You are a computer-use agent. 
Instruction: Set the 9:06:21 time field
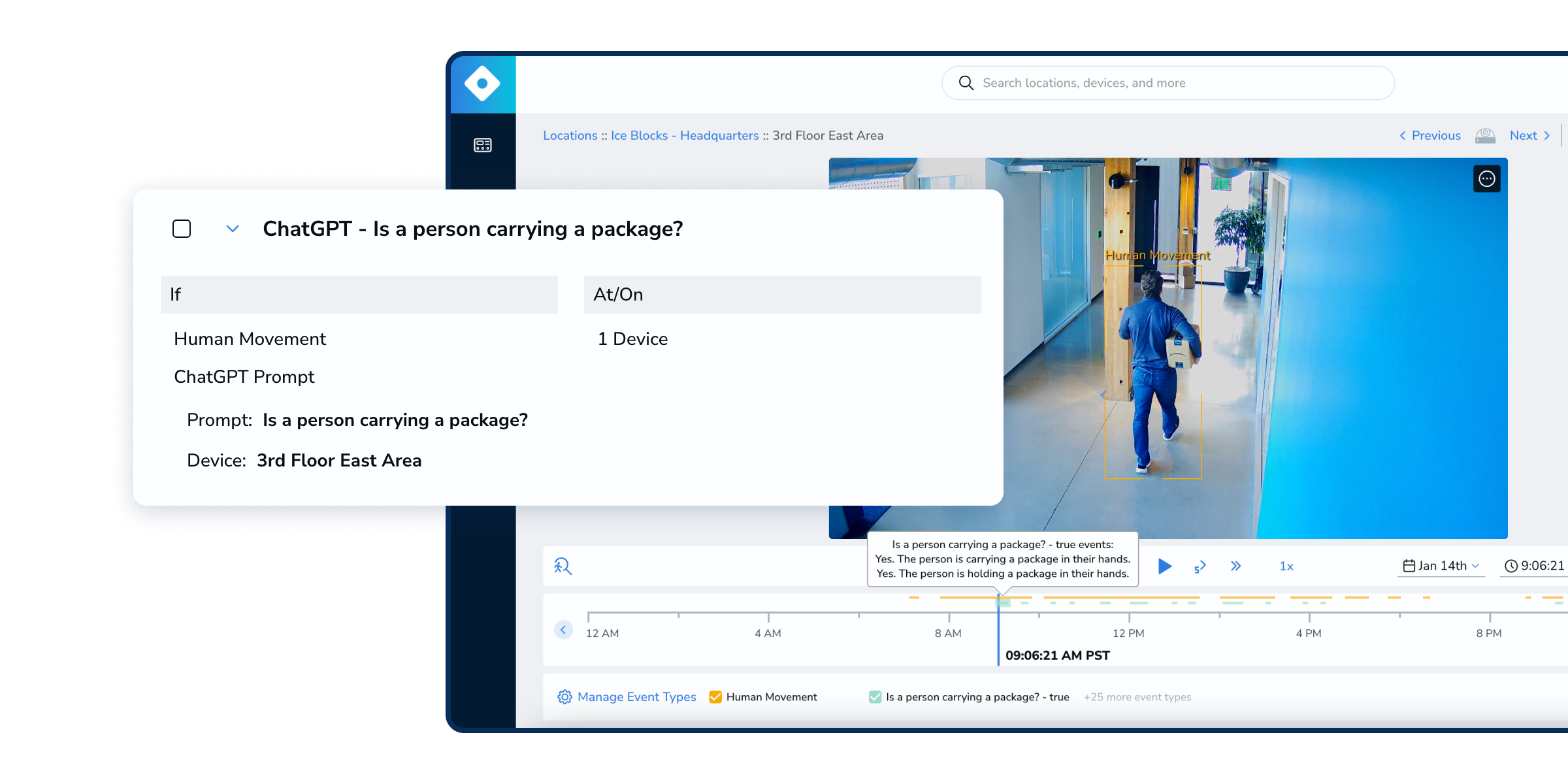click(1534, 566)
